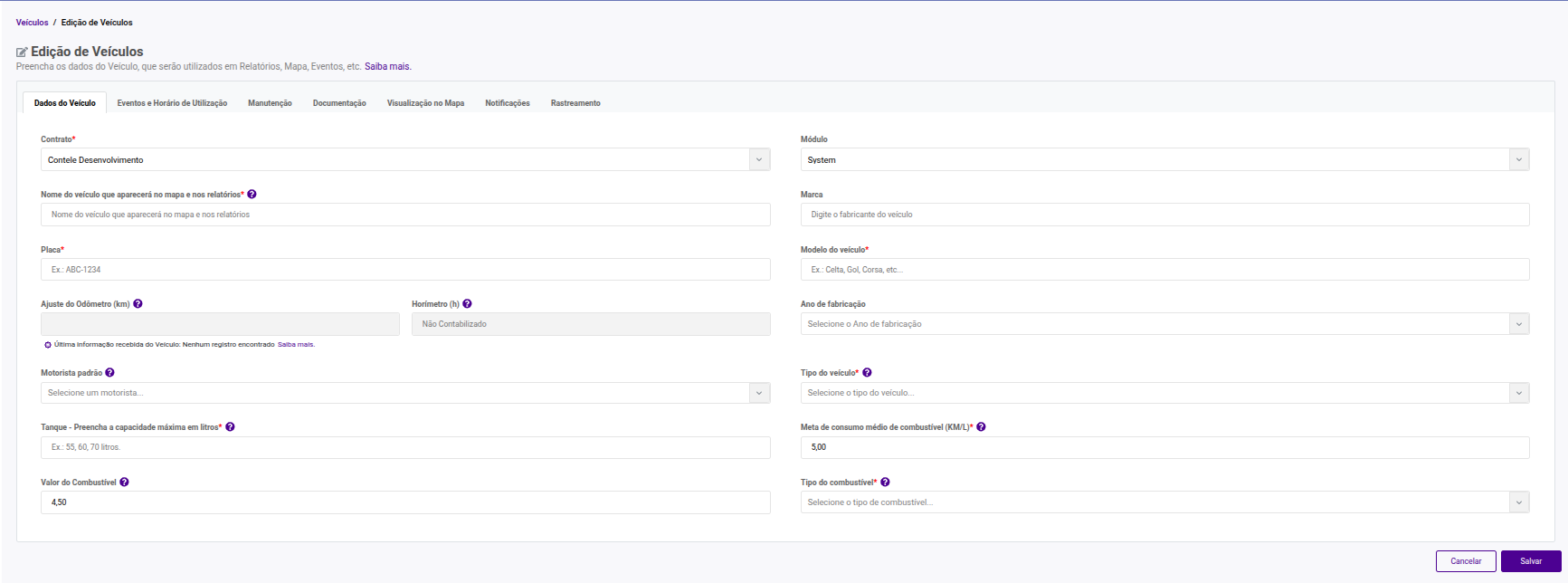Expand the Tipo do veículo dropdown

click(x=1164, y=393)
